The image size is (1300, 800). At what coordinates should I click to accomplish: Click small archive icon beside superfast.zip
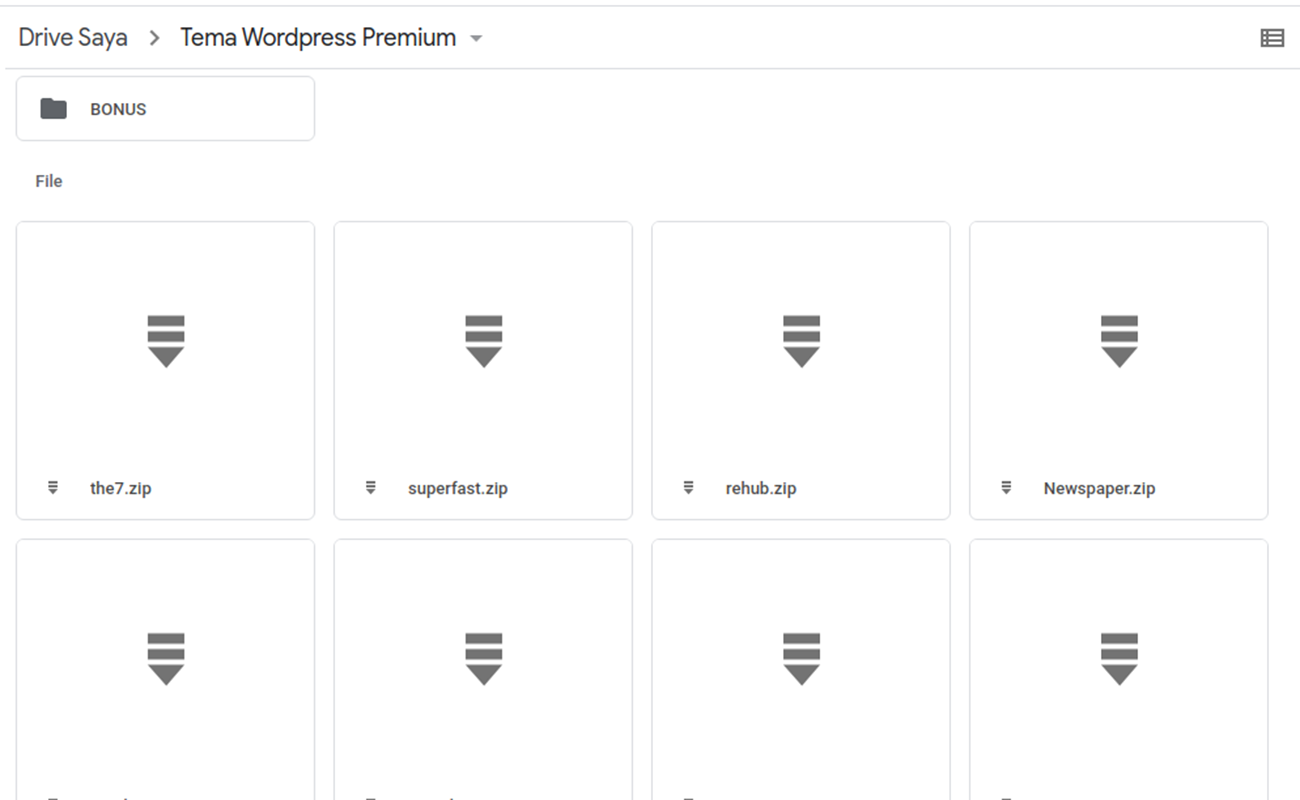pos(371,488)
